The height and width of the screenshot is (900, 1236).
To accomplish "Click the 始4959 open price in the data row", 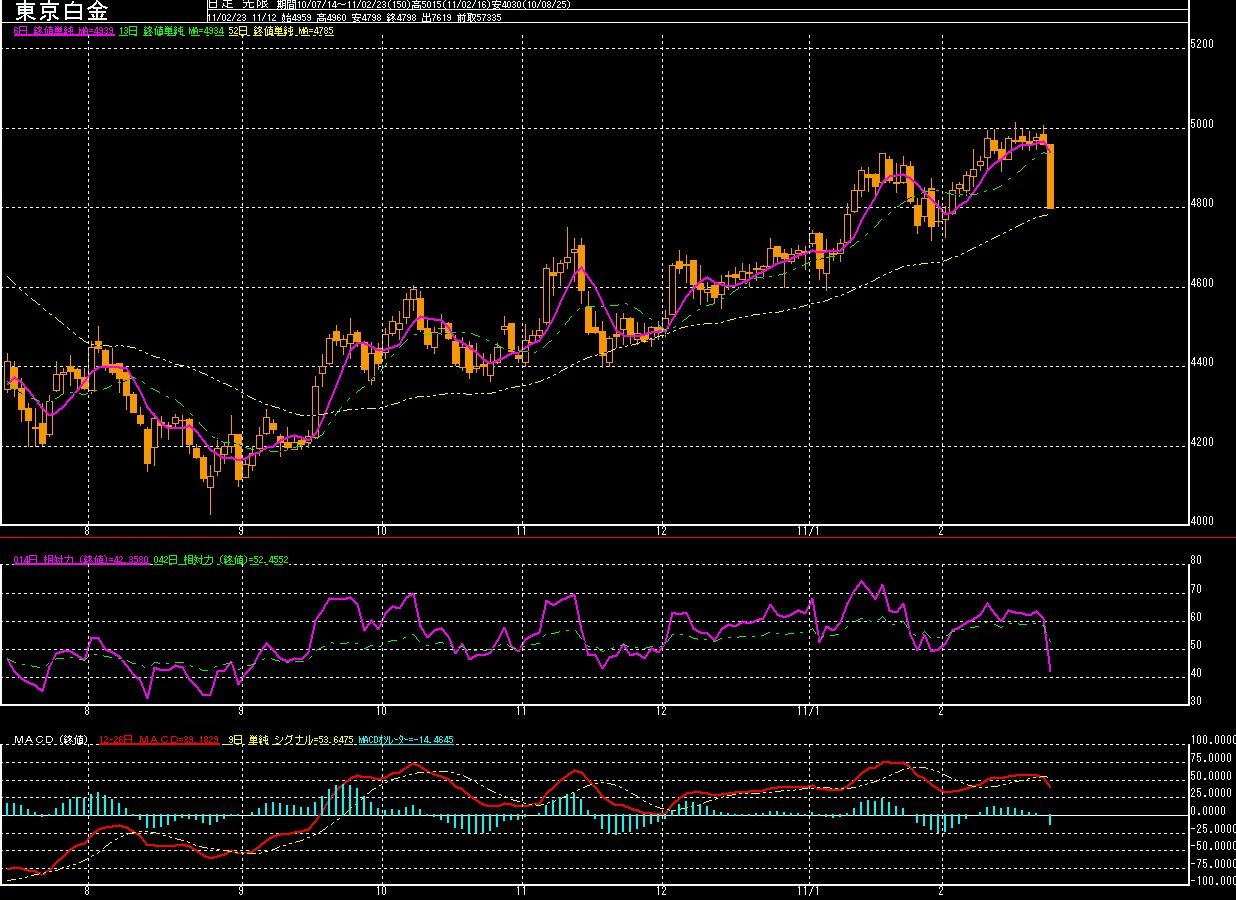I will pyautogui.click(x=298, y=17).
